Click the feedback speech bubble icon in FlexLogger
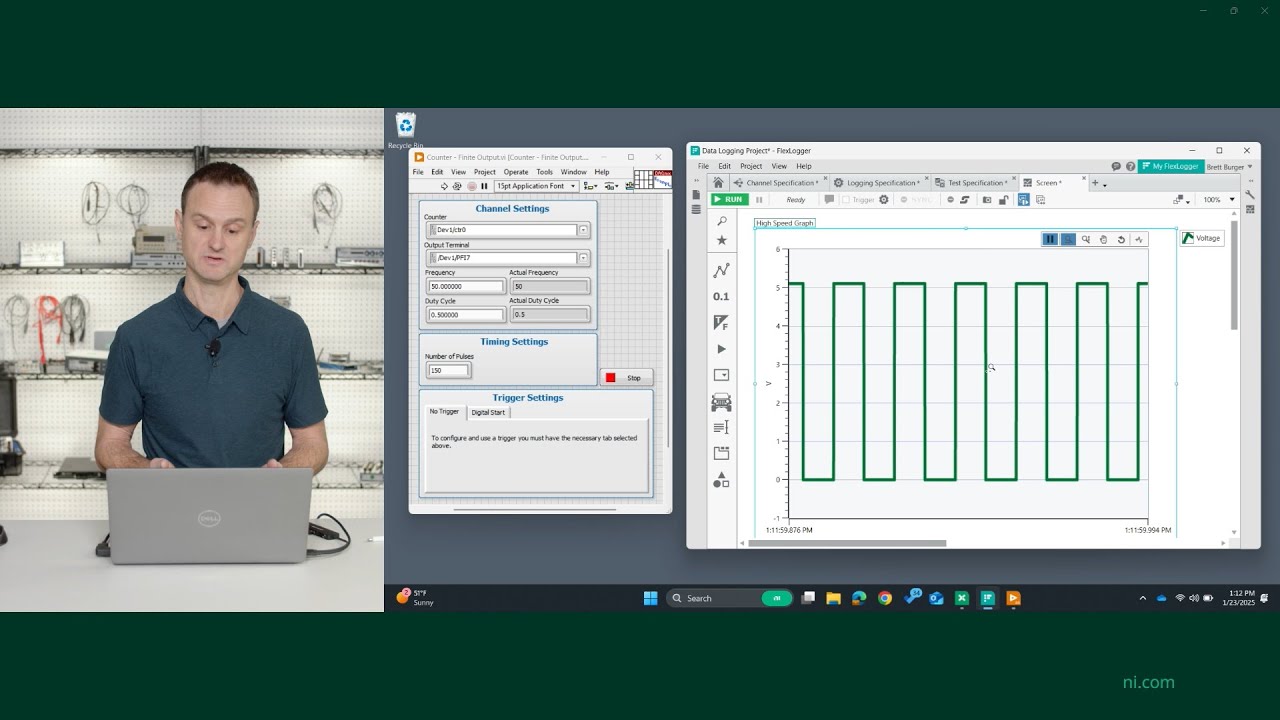Screen dimensions: 1280x720 (1116, 167)
